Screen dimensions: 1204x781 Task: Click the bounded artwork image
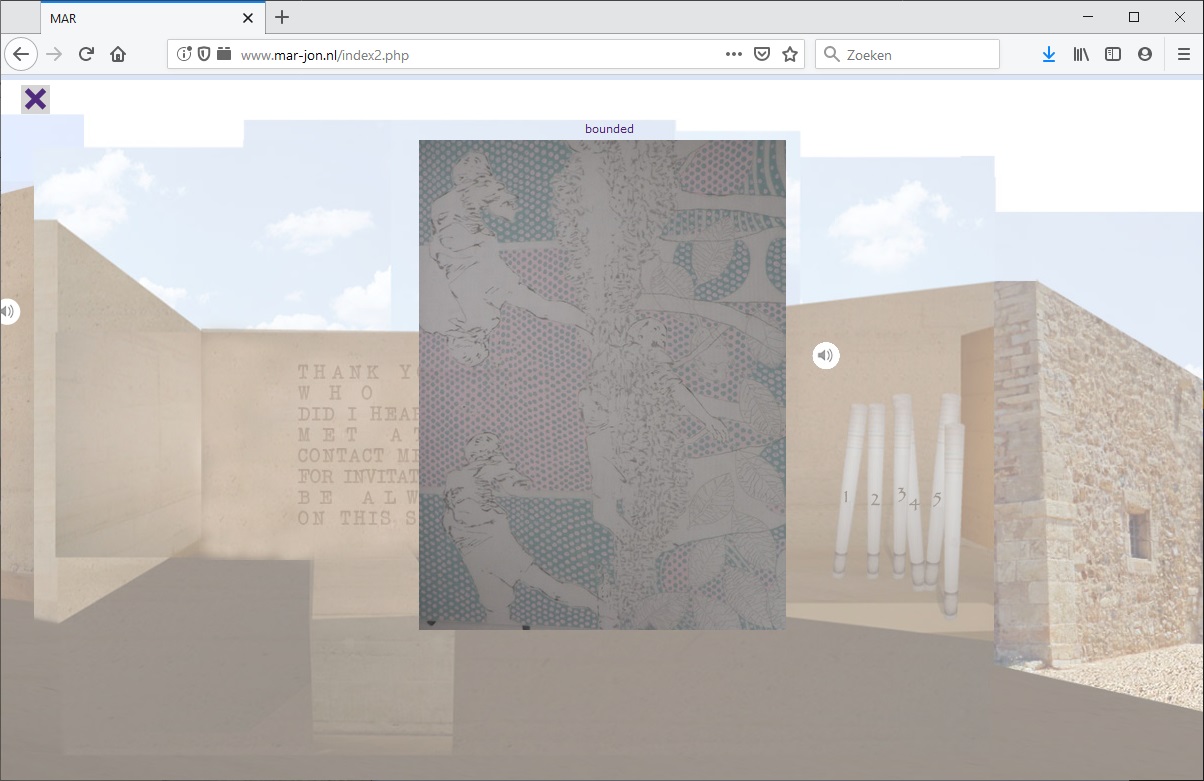602,385
